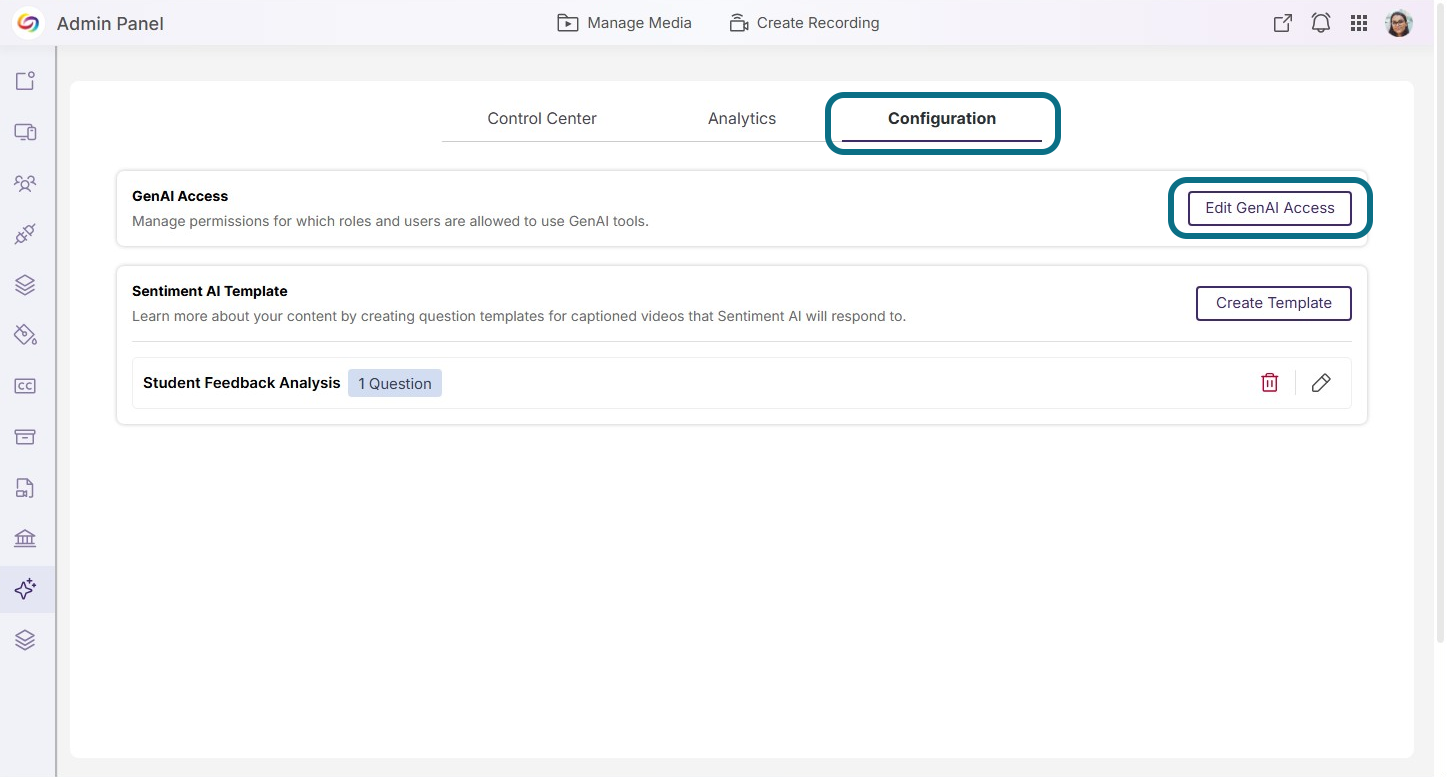Click the user profile avatar
This screenshot has width=1447, height=777.
coord(1399,23)
